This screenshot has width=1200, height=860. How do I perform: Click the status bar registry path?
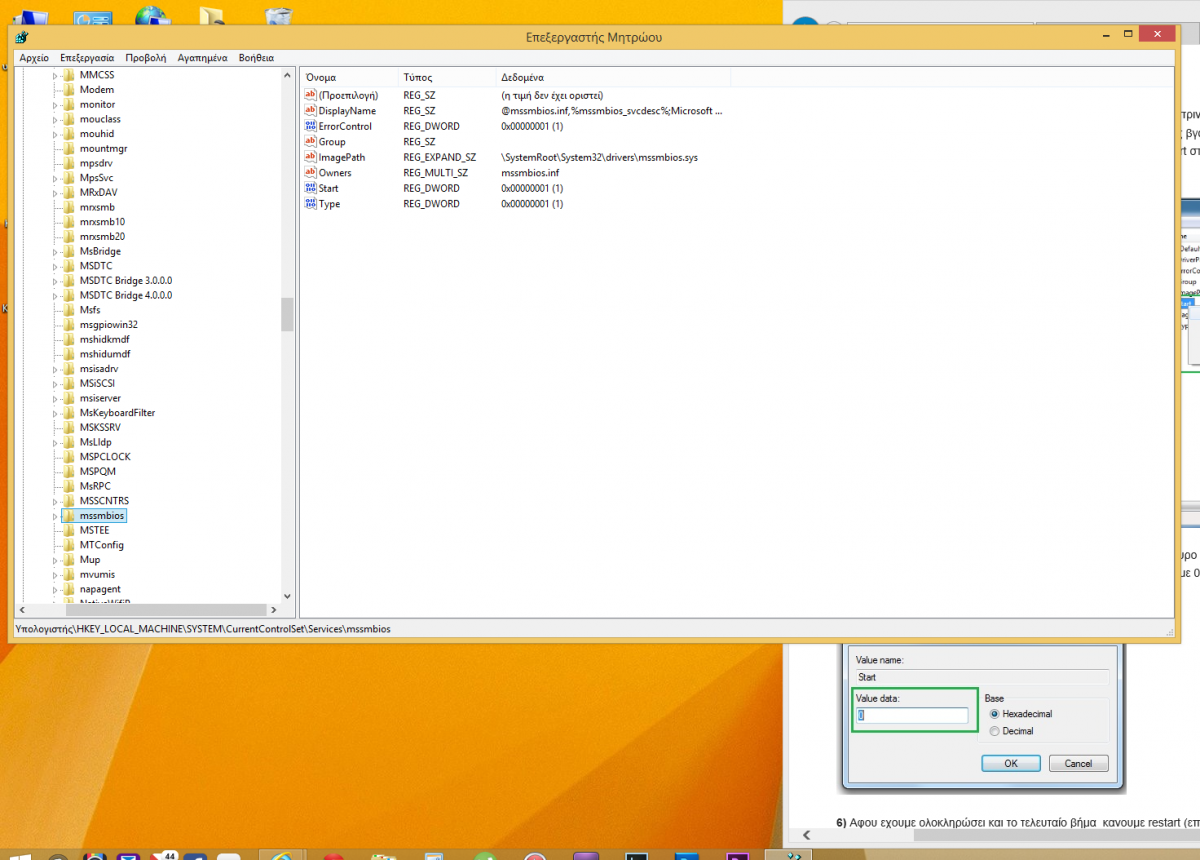(203, 629)
